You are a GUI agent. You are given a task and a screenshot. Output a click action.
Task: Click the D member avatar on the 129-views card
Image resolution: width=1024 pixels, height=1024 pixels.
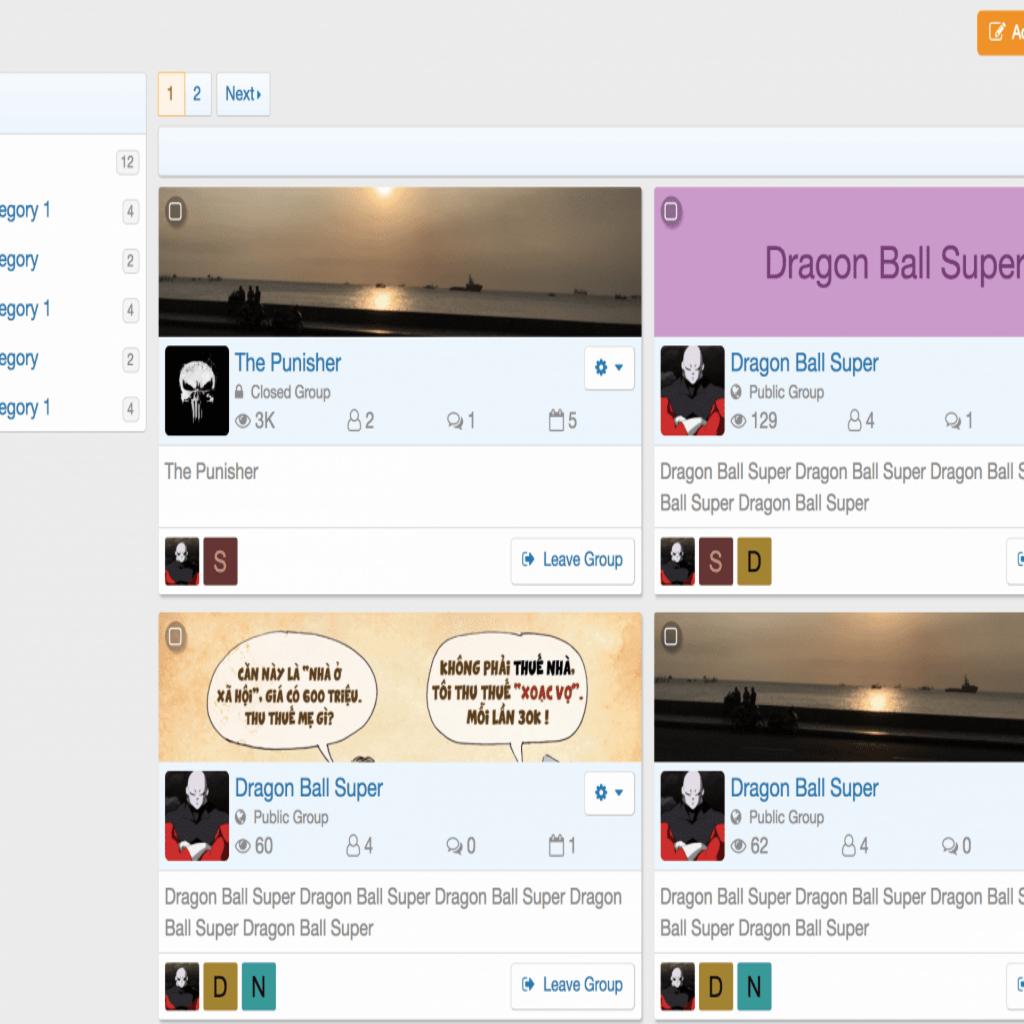point(754,562)
